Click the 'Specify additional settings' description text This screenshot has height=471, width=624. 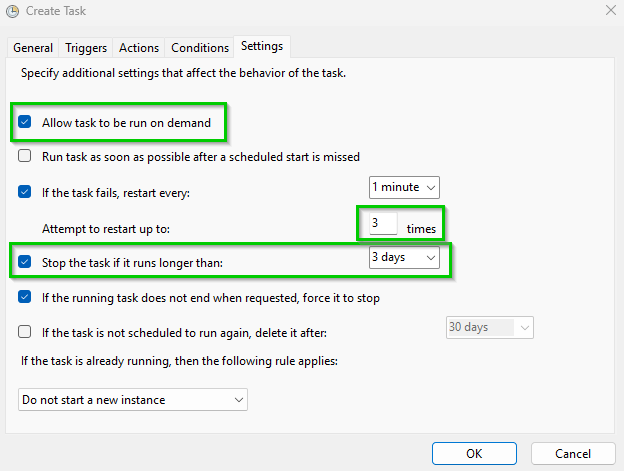click(183, 73)
